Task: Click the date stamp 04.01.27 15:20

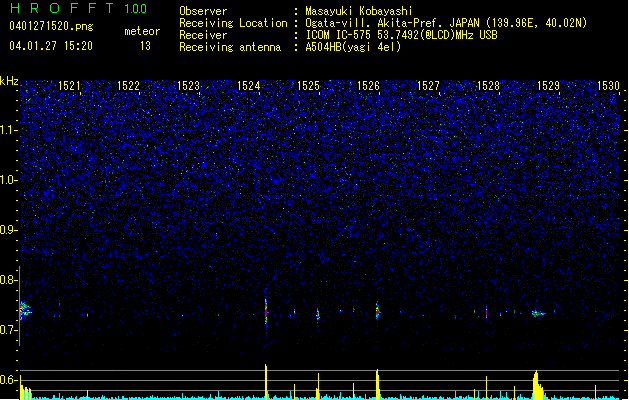Action: [51, 46]
